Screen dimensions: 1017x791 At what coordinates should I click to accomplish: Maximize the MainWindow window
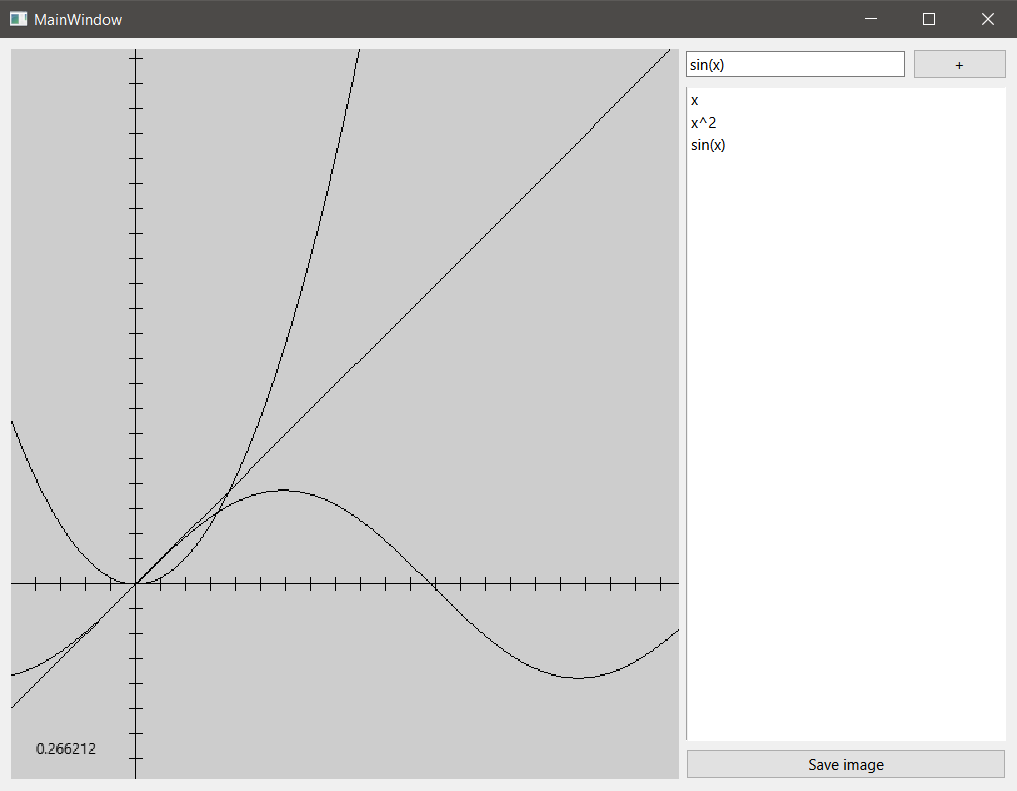(929, 19)
